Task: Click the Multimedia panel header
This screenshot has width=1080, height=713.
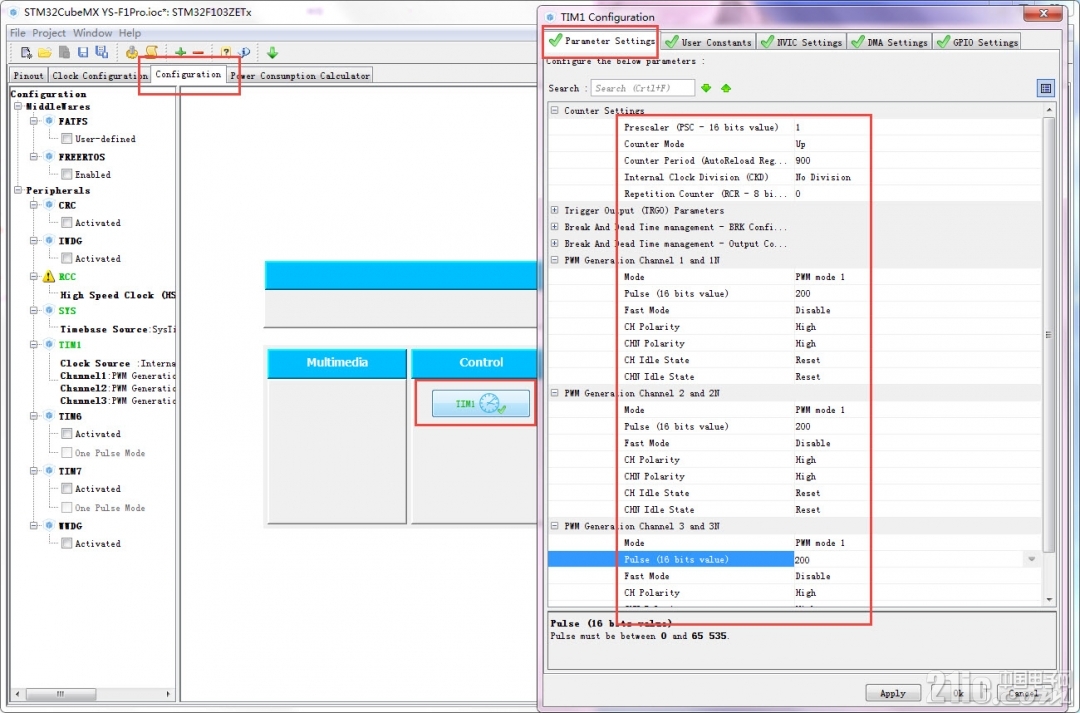Action: tap(337, 363)
